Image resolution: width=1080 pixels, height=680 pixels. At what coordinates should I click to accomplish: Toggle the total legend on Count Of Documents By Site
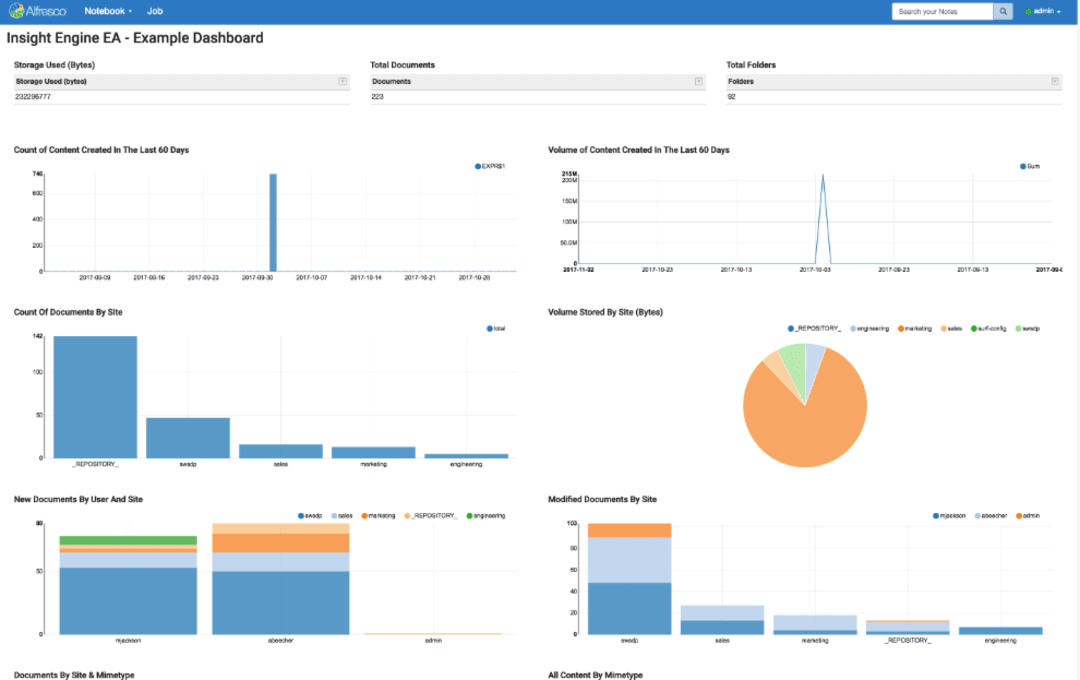pyautogui.click(x=490, y=328)
